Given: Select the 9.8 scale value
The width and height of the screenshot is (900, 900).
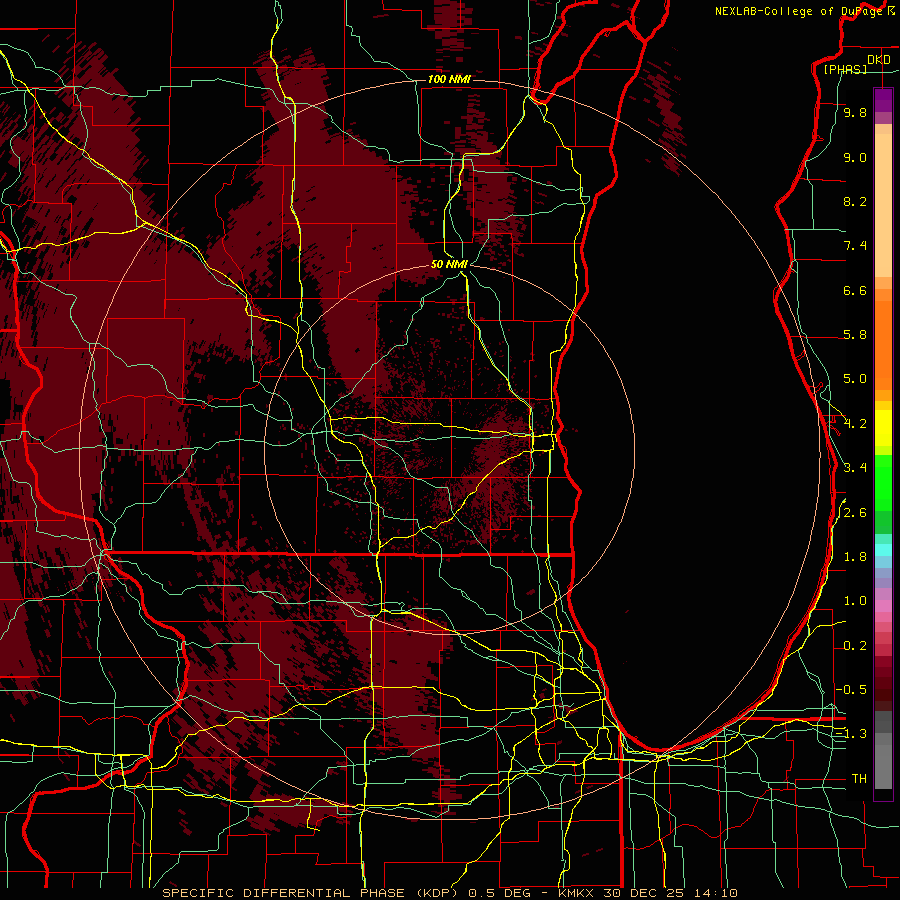Looking at the screenshot, I should tap(855, 112).
